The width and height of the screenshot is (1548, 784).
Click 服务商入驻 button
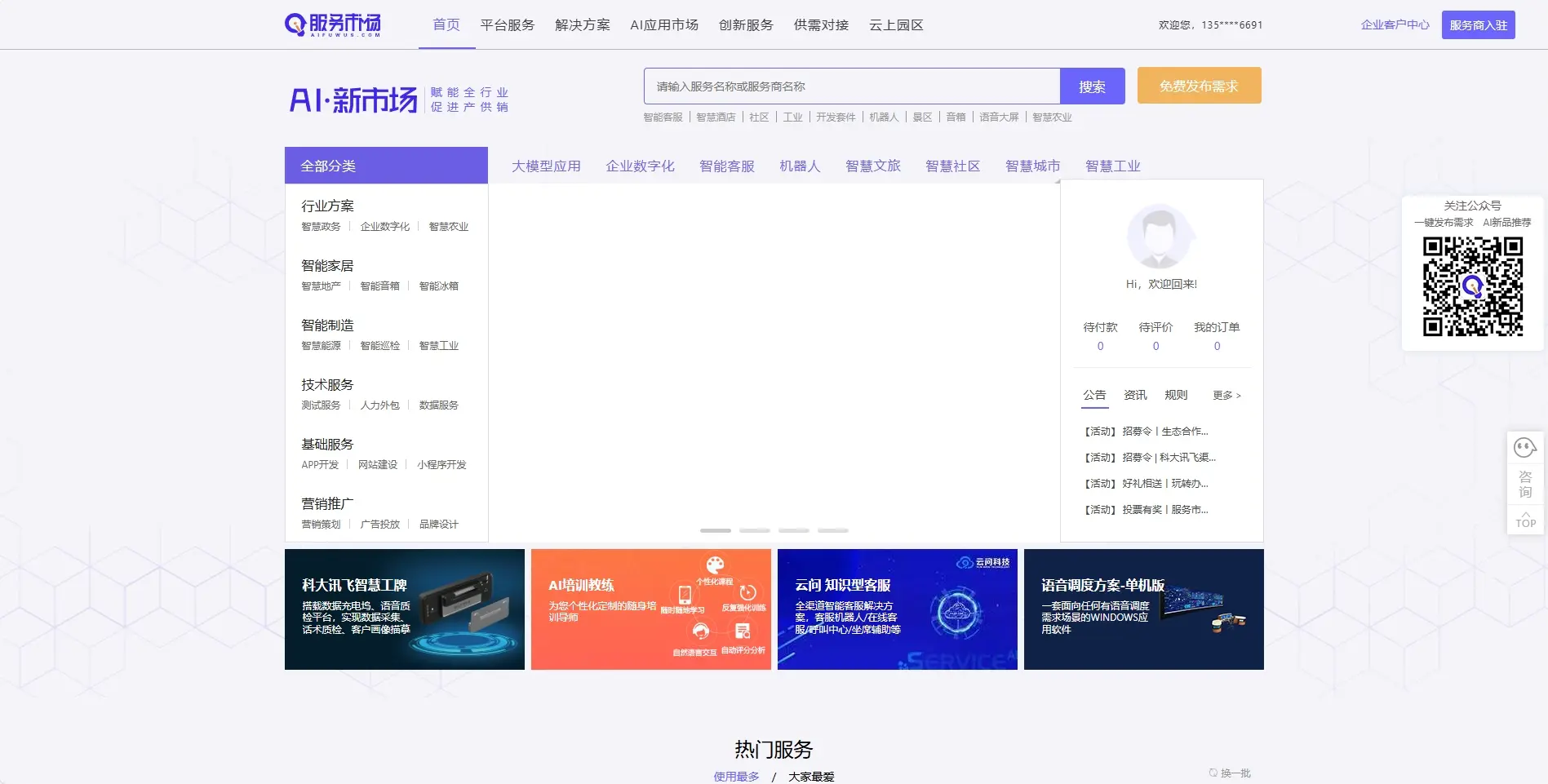pos(1478,25)
